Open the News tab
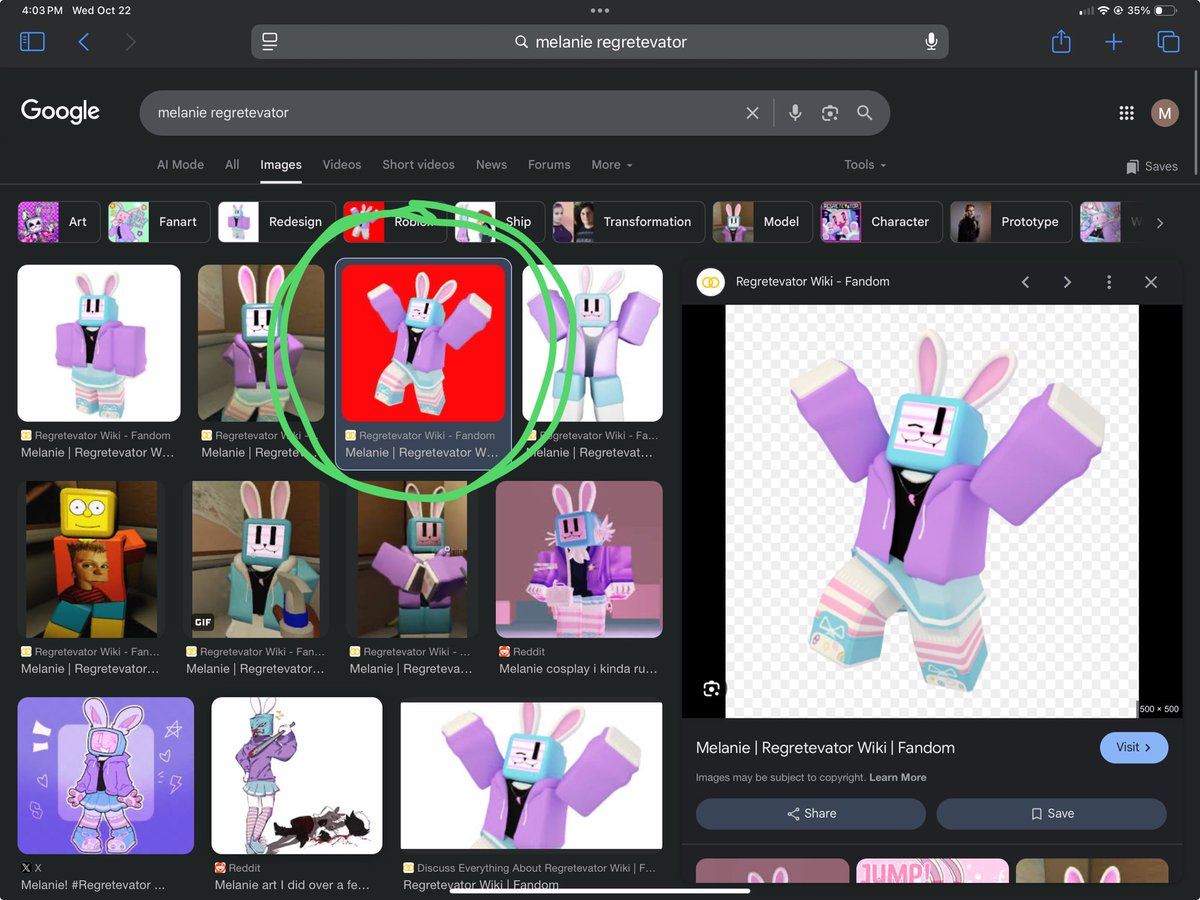1200x900 pixels. (x=491, y=165)
